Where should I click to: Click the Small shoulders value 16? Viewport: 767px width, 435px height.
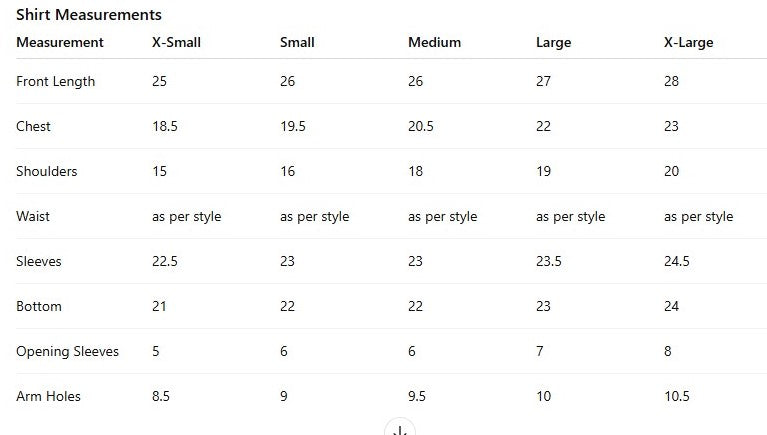click(288, 171)
